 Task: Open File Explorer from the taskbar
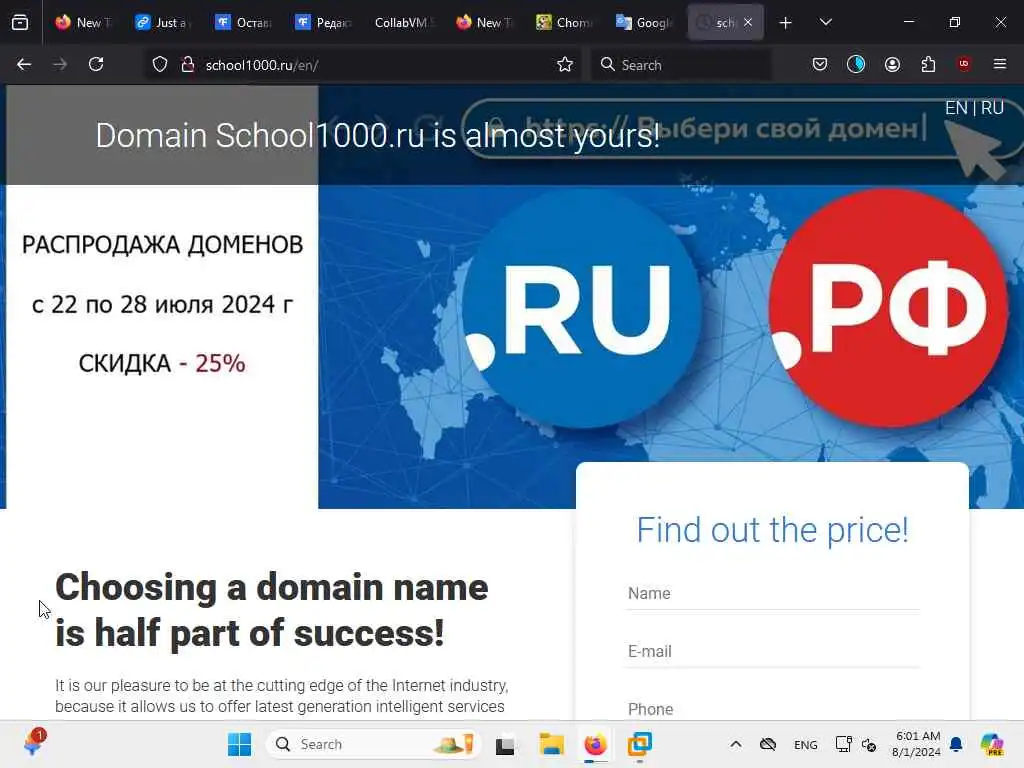[551, 744]
